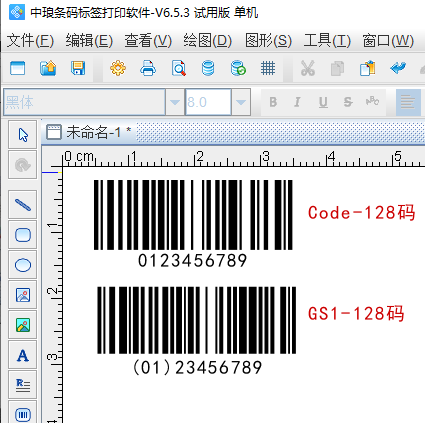Open the 绘图(D) menu
Screen dimensions: 425x423
coord(208,41)
